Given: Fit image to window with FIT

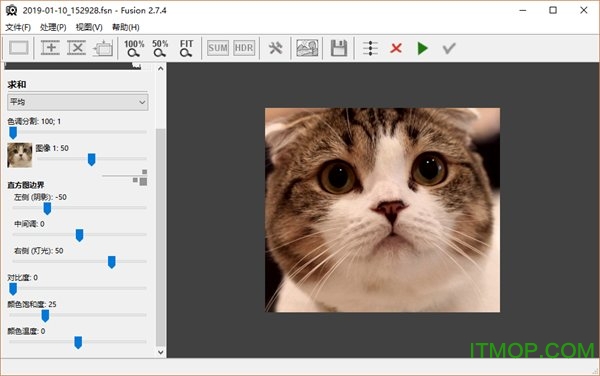Looking at the screenshot, I should [x=186, y=48].
